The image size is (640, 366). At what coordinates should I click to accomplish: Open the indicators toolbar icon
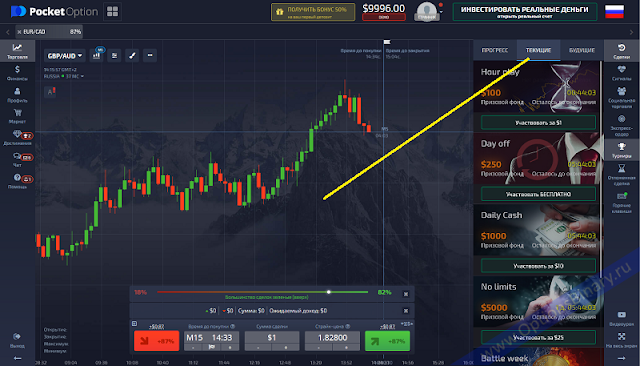point(114,55)
